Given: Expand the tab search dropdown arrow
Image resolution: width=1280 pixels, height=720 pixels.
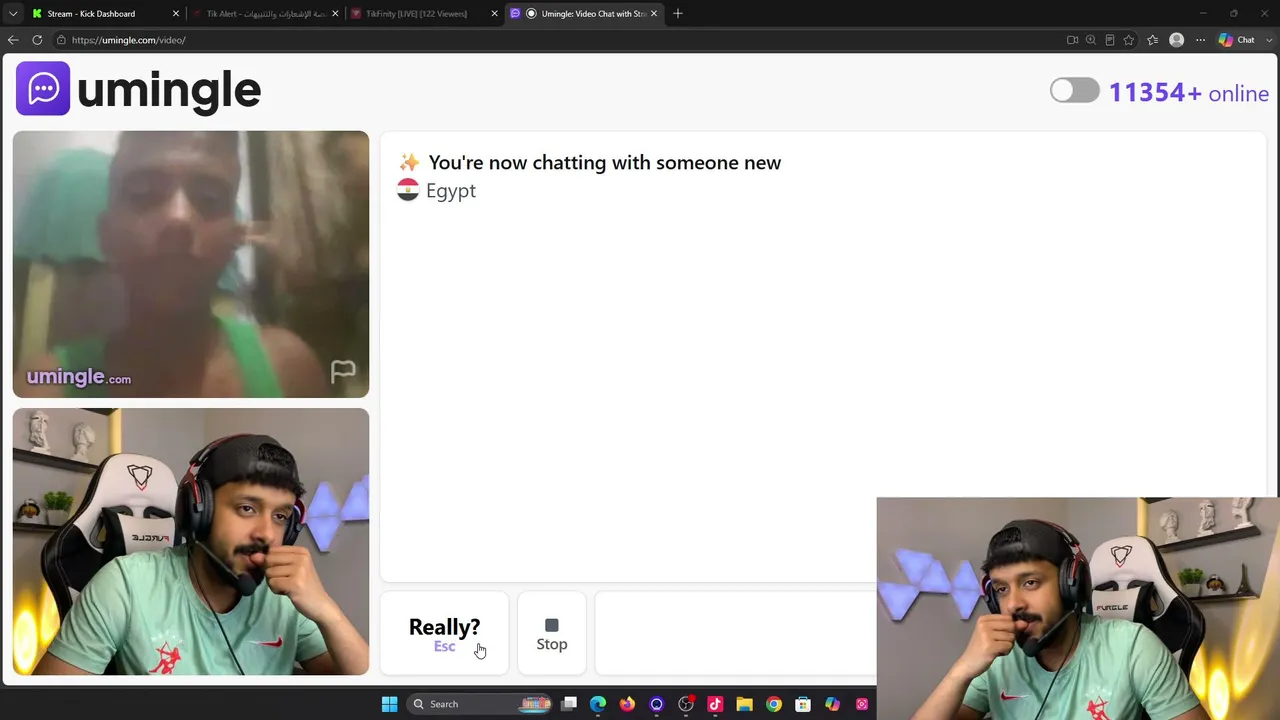Looking at the screenshot, I should point(13,14).
